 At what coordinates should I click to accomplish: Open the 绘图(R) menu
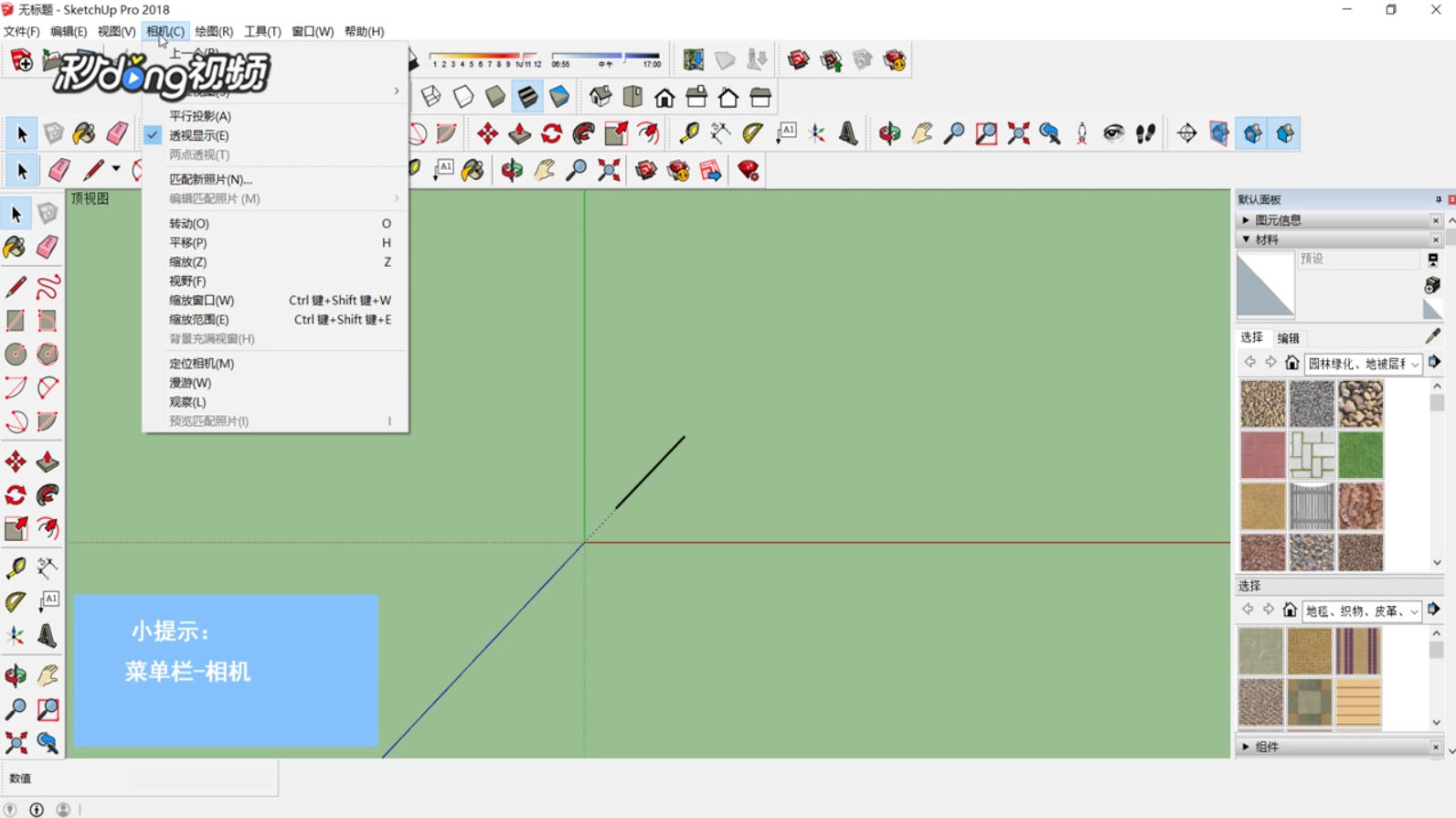pos(214,31)
